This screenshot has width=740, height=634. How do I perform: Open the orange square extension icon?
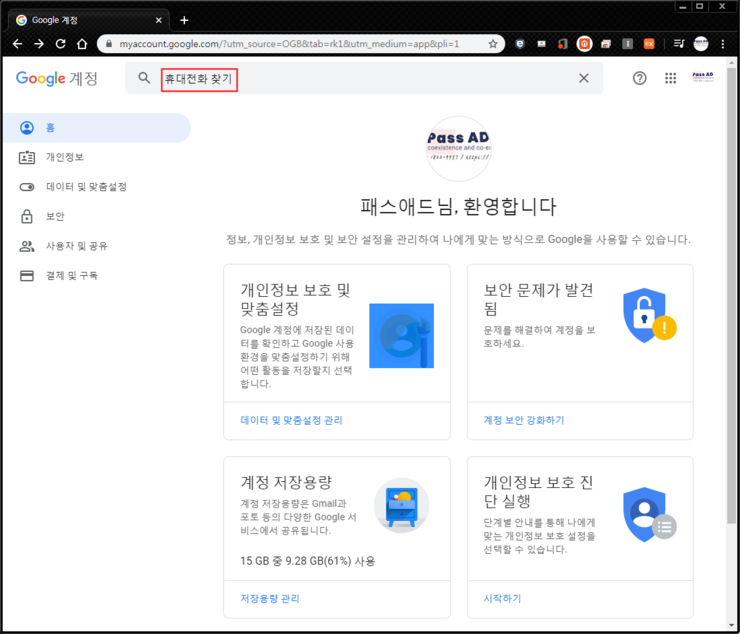649,44
